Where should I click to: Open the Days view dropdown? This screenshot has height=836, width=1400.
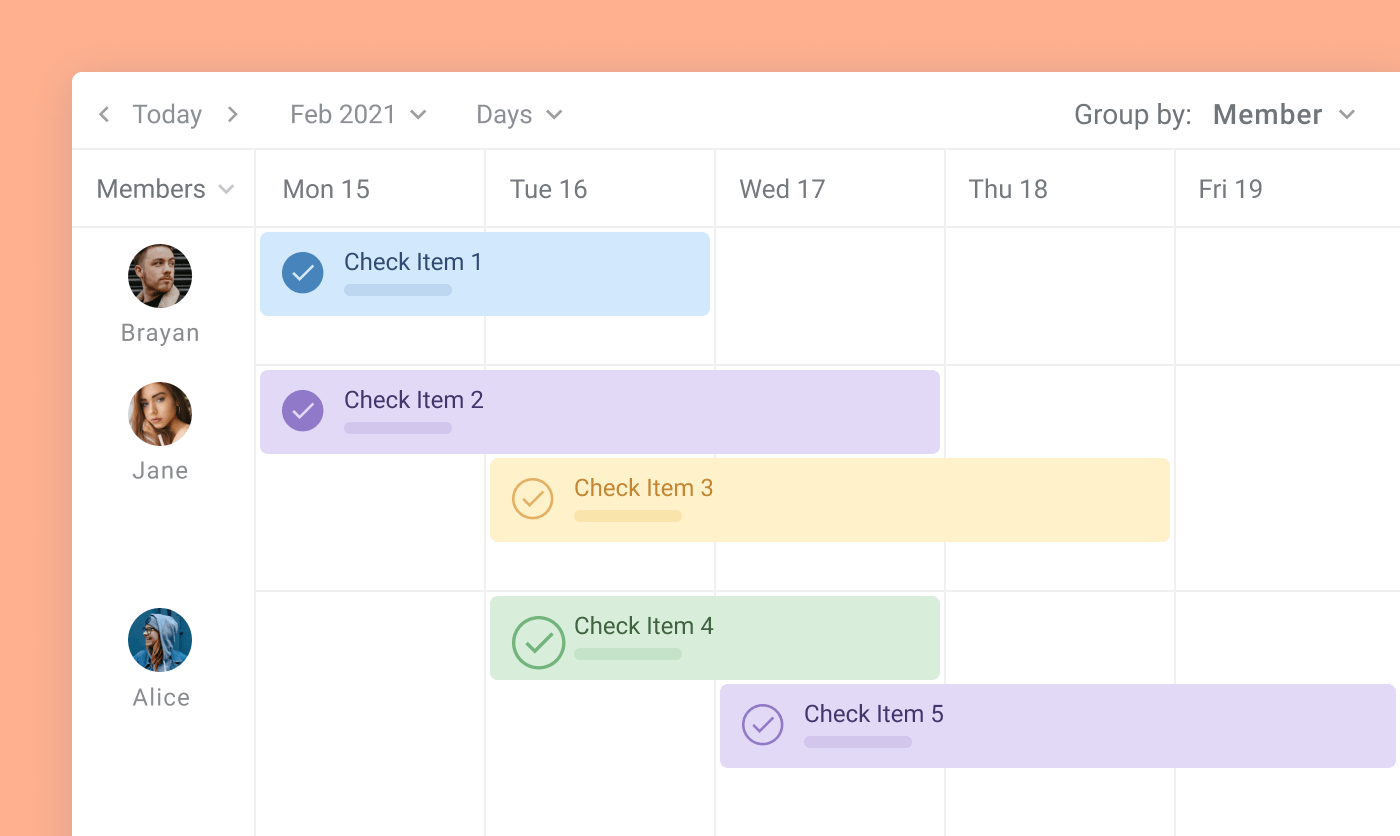(518, 114)
